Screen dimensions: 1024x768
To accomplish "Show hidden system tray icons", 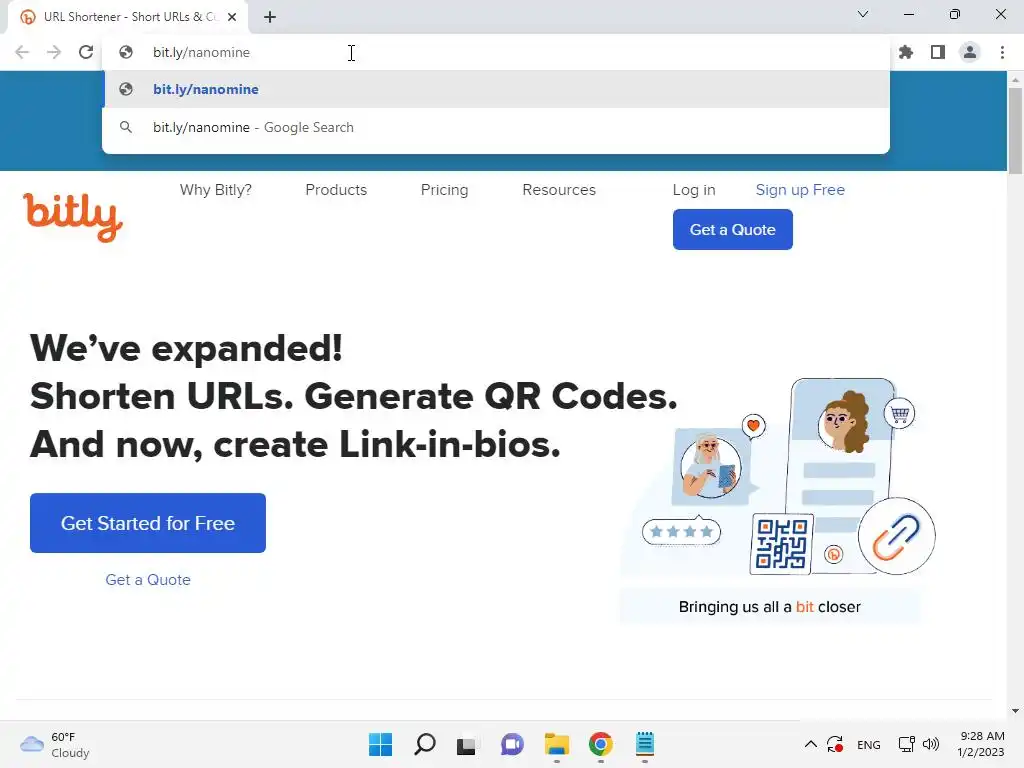I will pos(810,744).
